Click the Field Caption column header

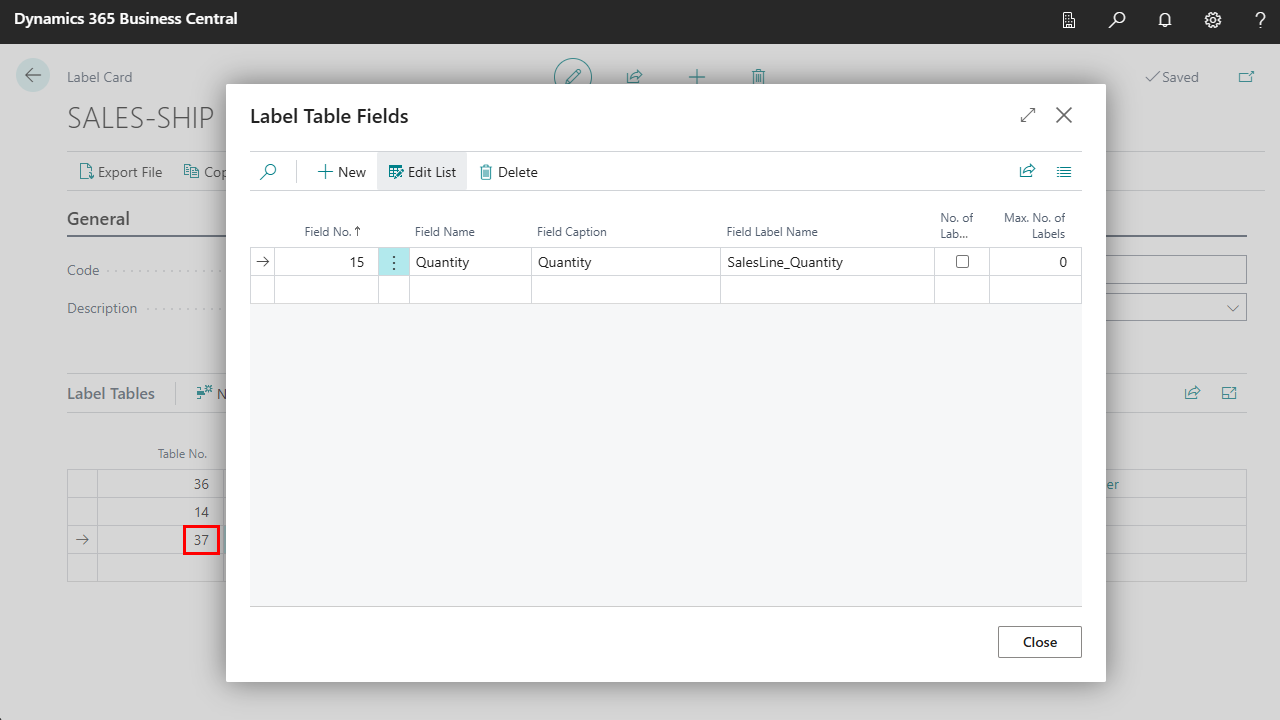coord(572,232)
